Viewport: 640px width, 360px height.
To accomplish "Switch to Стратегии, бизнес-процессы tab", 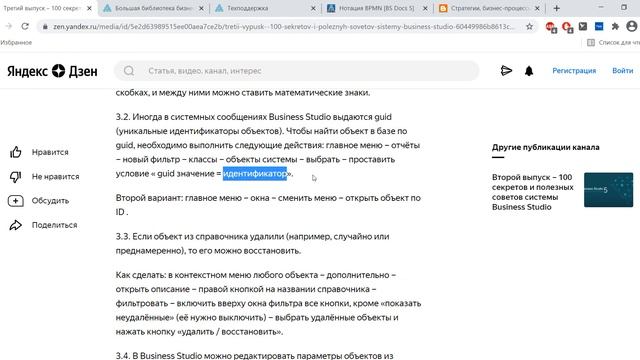I will (489, 8).
